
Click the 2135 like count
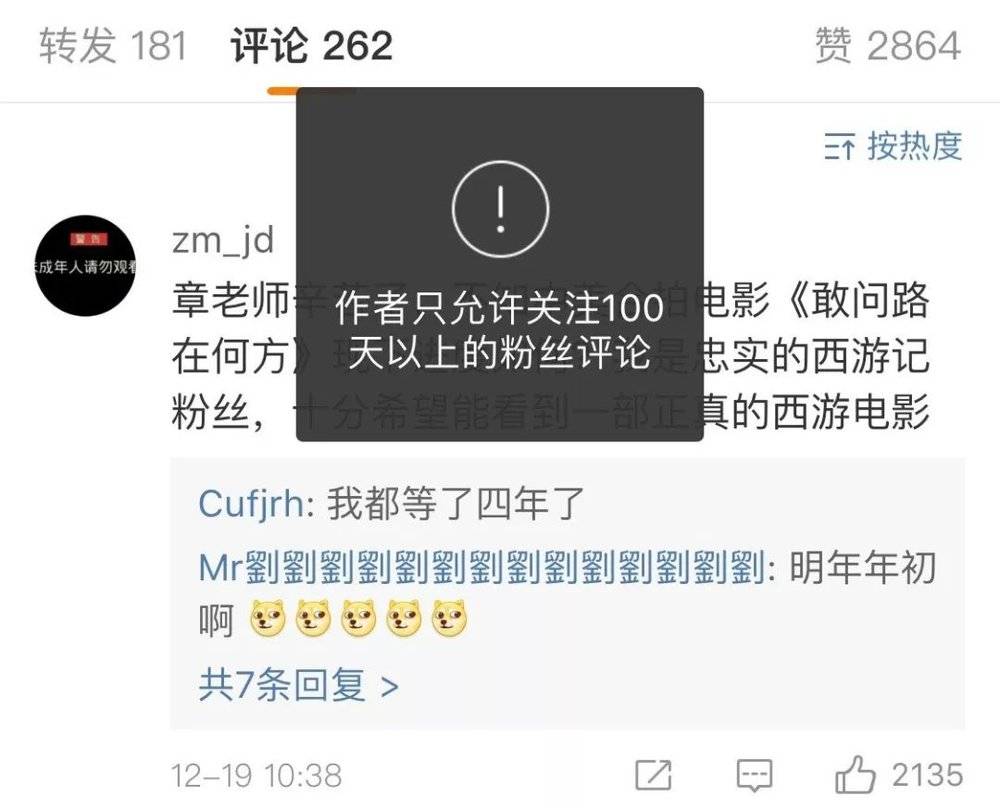tap(927, 775)
